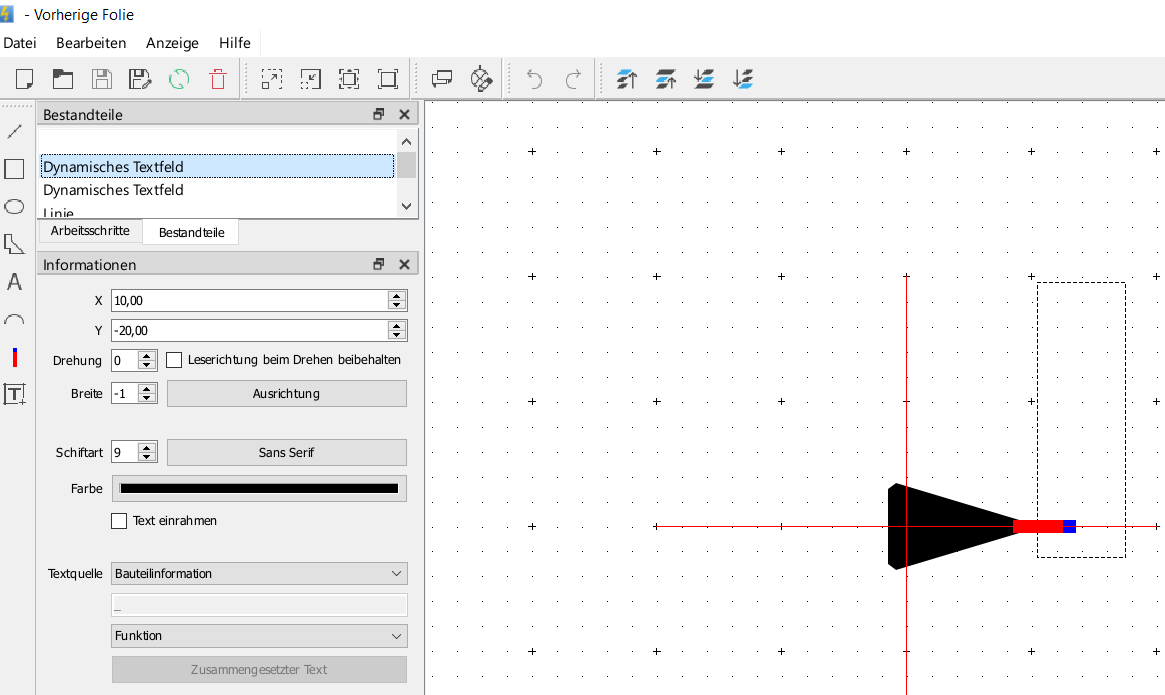Click the green reload icon
The width and height of the screenshot is (1165, 695).
(x=179, y=79)
